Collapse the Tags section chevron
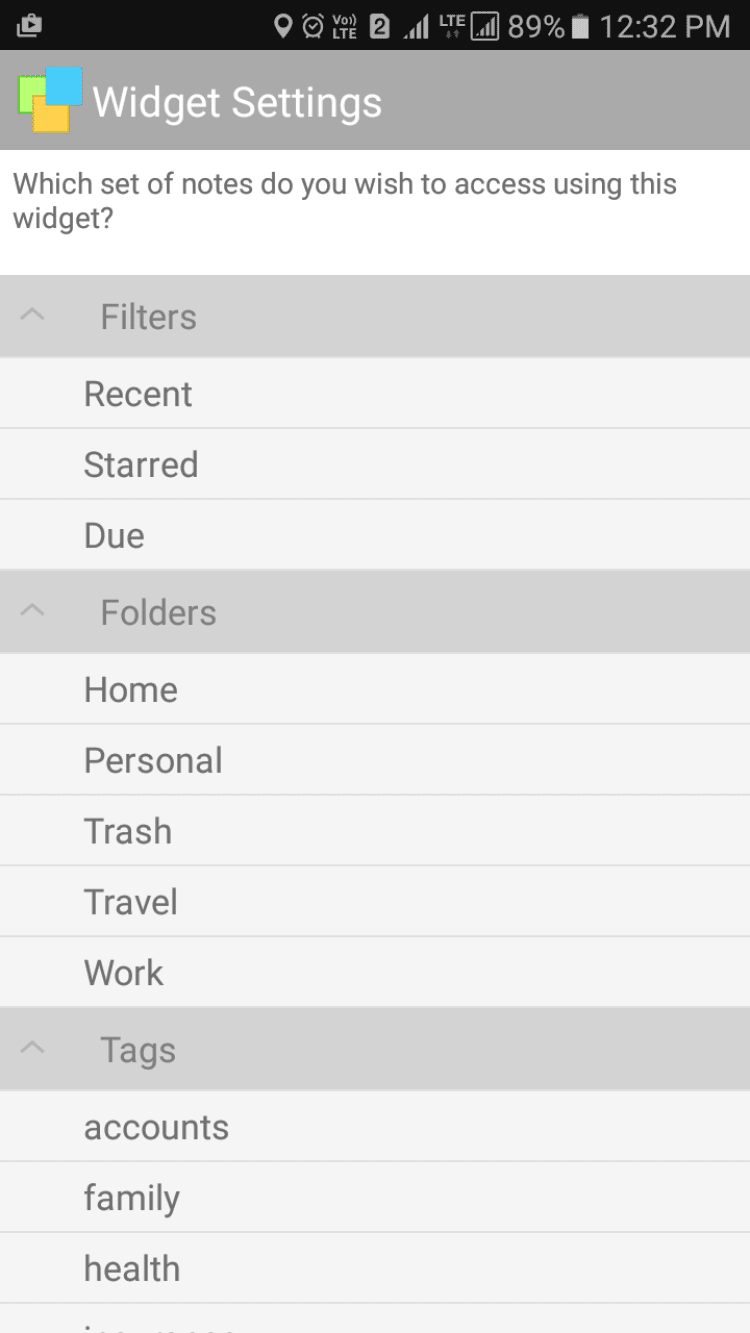This screenshot has width=750, height=1333. point(33,1049)
